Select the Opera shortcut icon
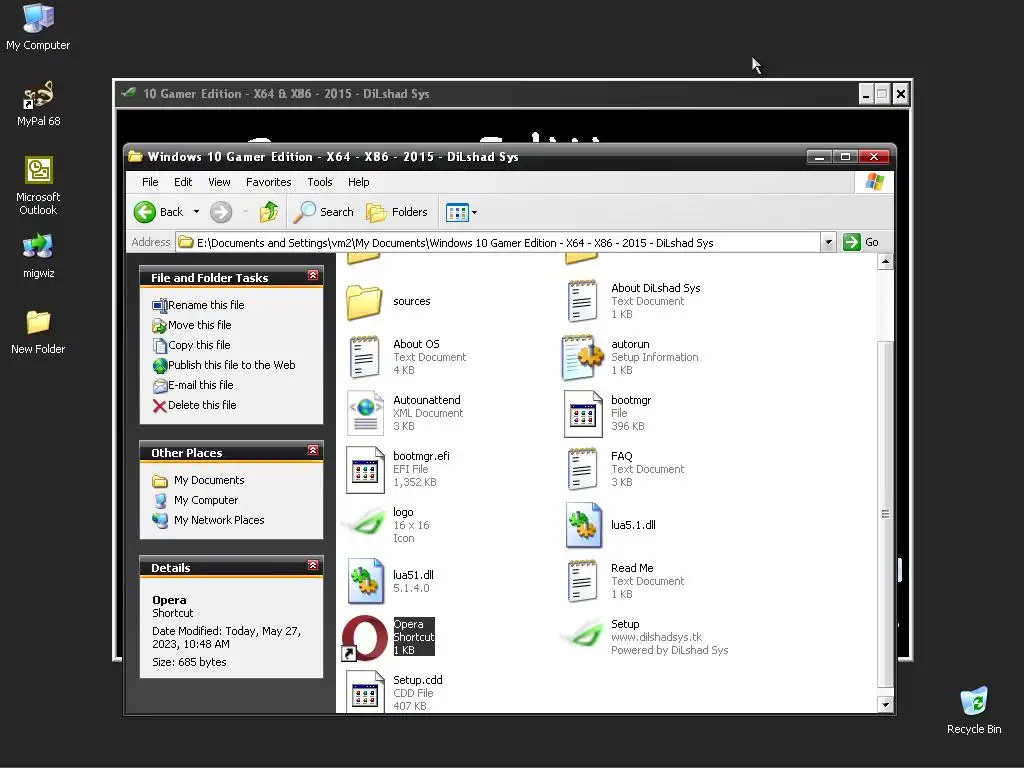Image resolution: width=1024 pixels, height=768 pixels. pos(364,638)
